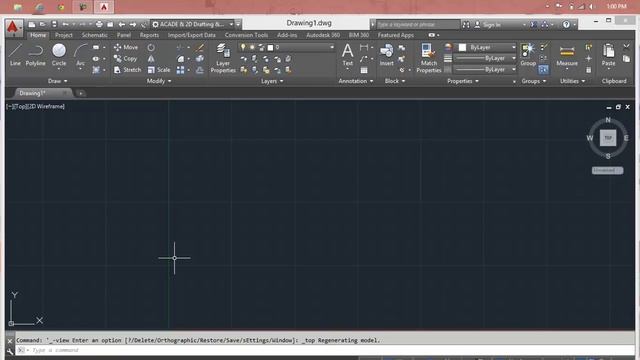Viewport: 640px width, 360px height.
Task: Click the Array tool icon in Modify panel
Action: 180,70
